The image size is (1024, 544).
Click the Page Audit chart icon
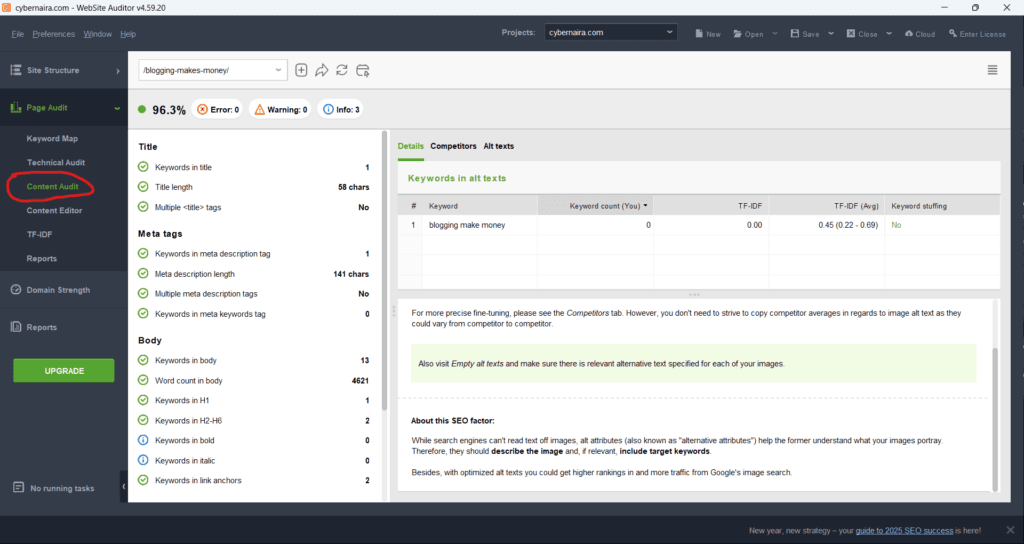tap(16, 107)
